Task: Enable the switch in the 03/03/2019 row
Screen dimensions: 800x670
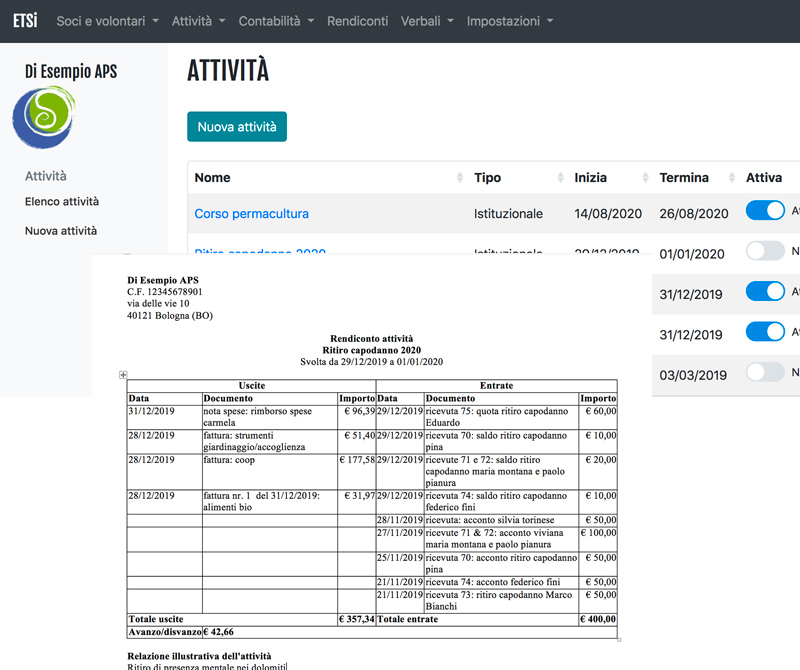Action: [x=765, y=372]
